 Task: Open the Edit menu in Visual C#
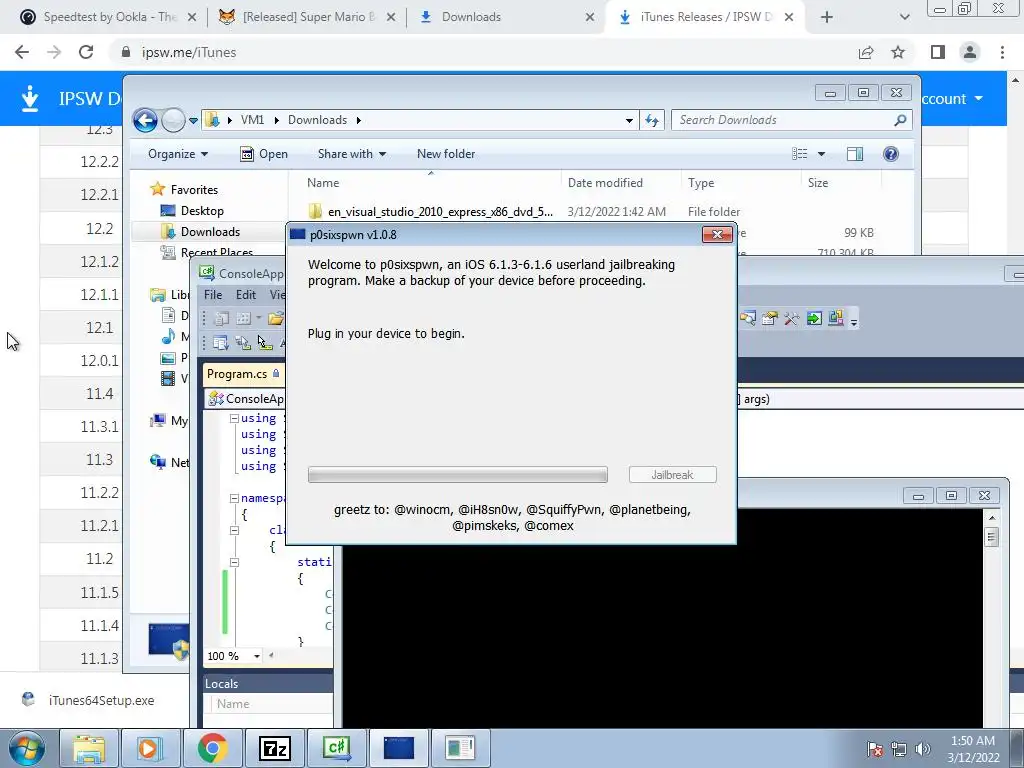246,295
